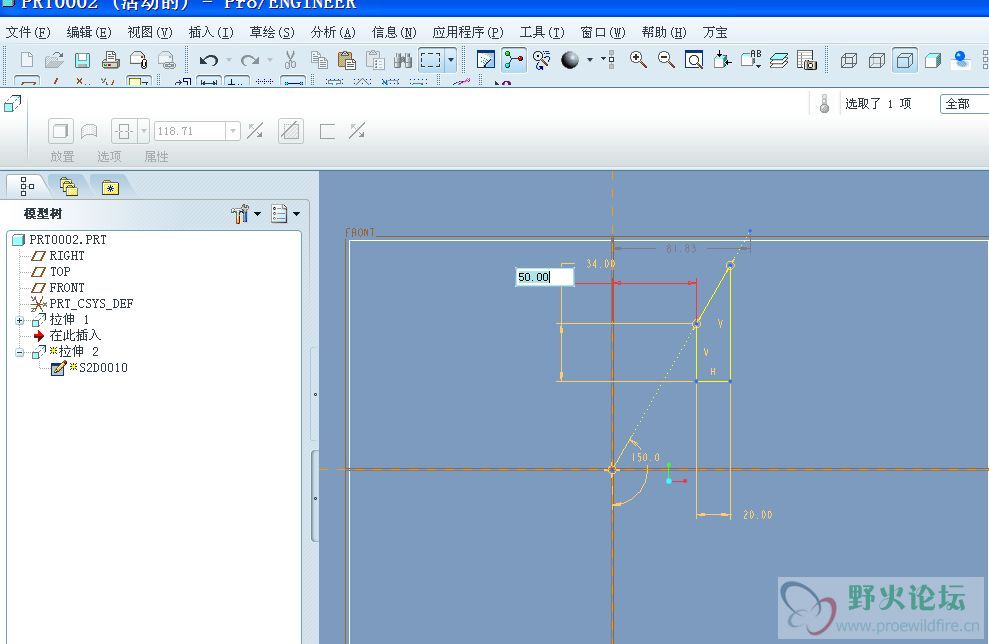Screen dimensions: 989x644
Task: Switch to the favorites folder tab
Action: [x=110, y=187]
